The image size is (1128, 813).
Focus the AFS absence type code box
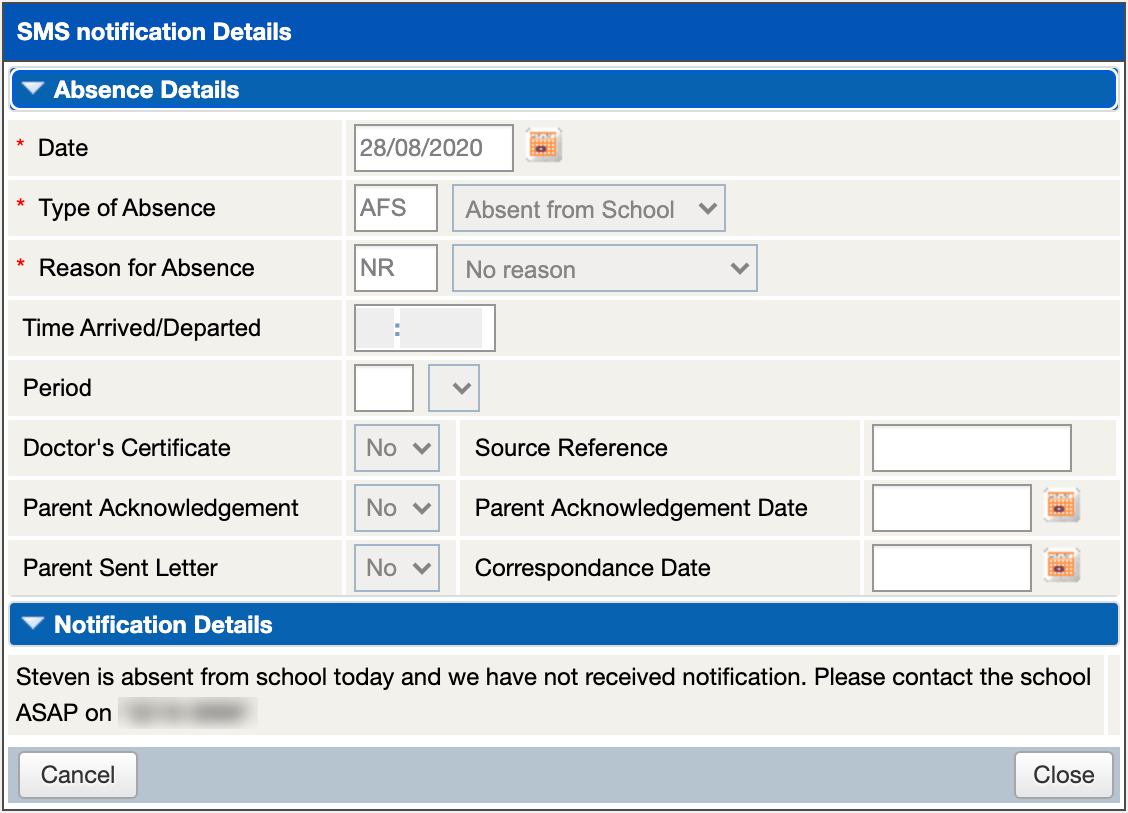(x=395, y=208)
